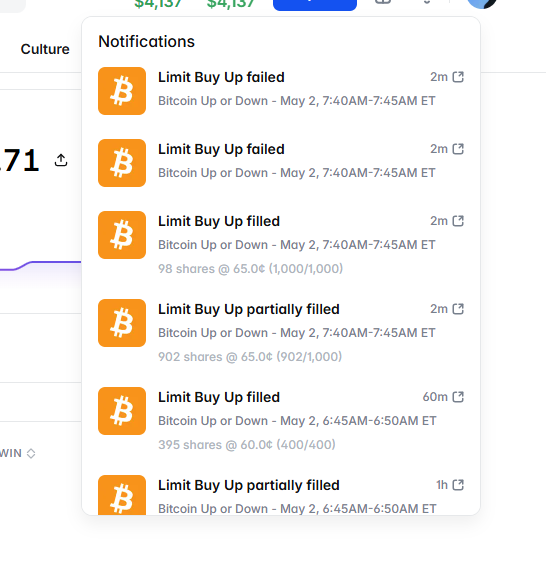Open external link for 60m filled order

pos(458,397)
